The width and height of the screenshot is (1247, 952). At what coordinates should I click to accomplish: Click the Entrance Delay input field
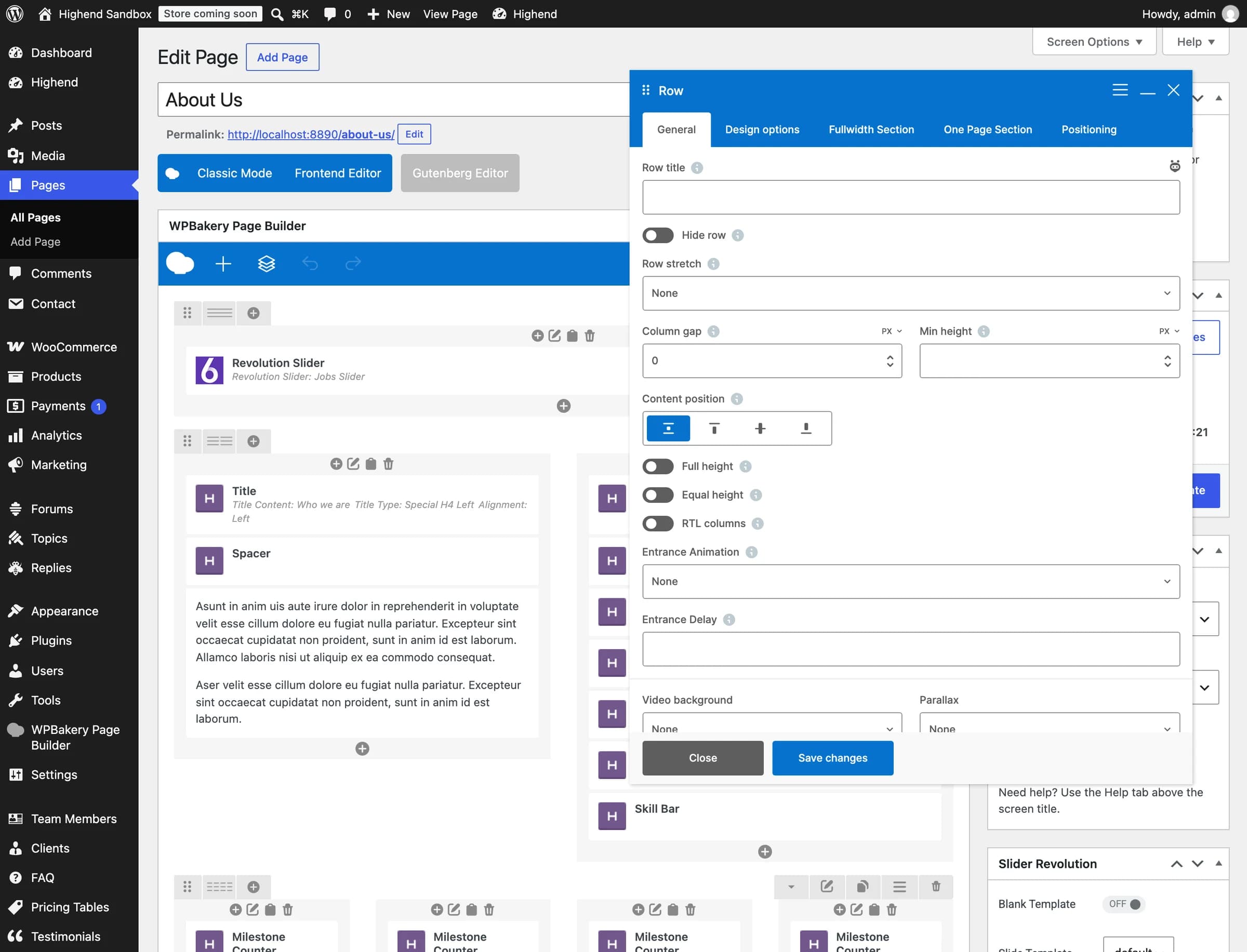coord(911,649)
